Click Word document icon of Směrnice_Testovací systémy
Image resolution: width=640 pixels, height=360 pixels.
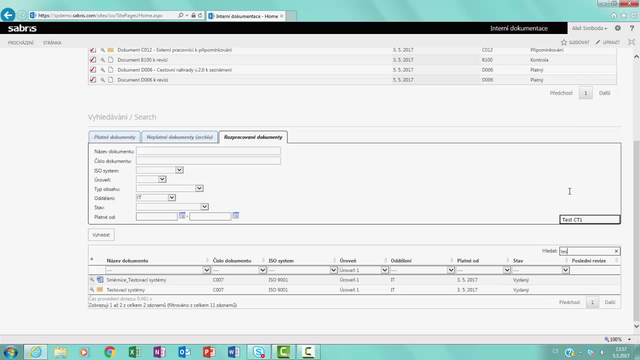pyautogui.click(x=100, y=280)
